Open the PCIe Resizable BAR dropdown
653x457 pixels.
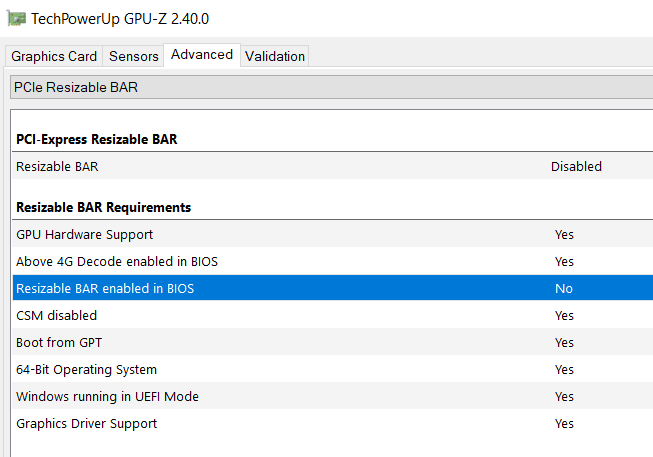click(x=331, y=87)
